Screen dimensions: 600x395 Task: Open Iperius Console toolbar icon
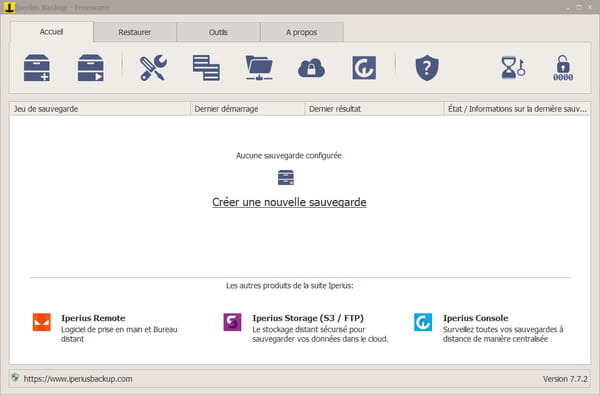click(x=364, y=68)
